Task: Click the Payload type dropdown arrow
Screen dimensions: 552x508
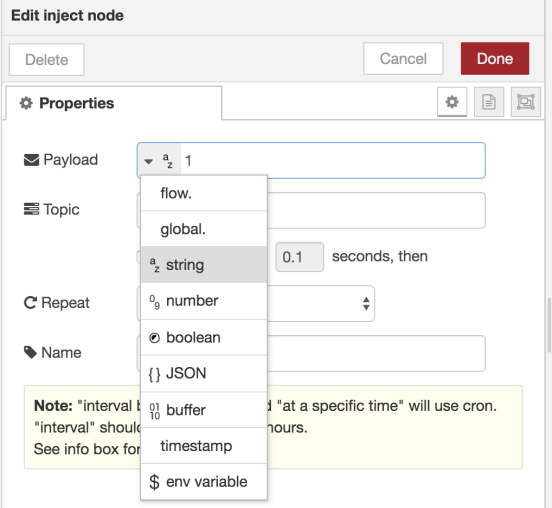Action: pos(149,161)
